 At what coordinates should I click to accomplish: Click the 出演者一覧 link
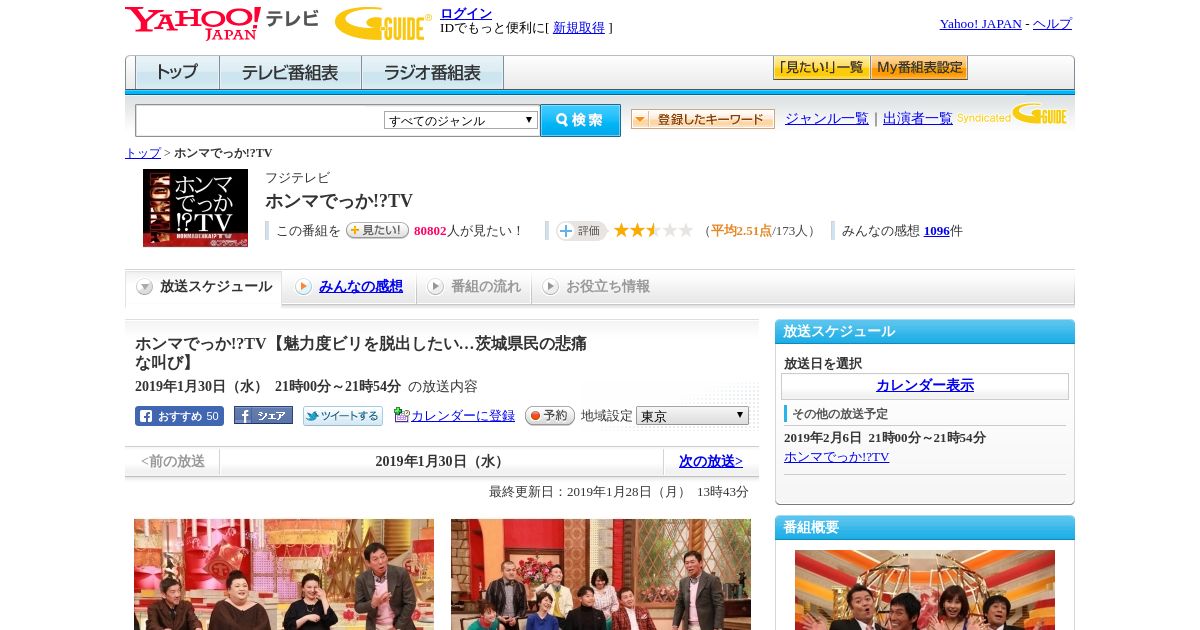click(x=918, y=118)
